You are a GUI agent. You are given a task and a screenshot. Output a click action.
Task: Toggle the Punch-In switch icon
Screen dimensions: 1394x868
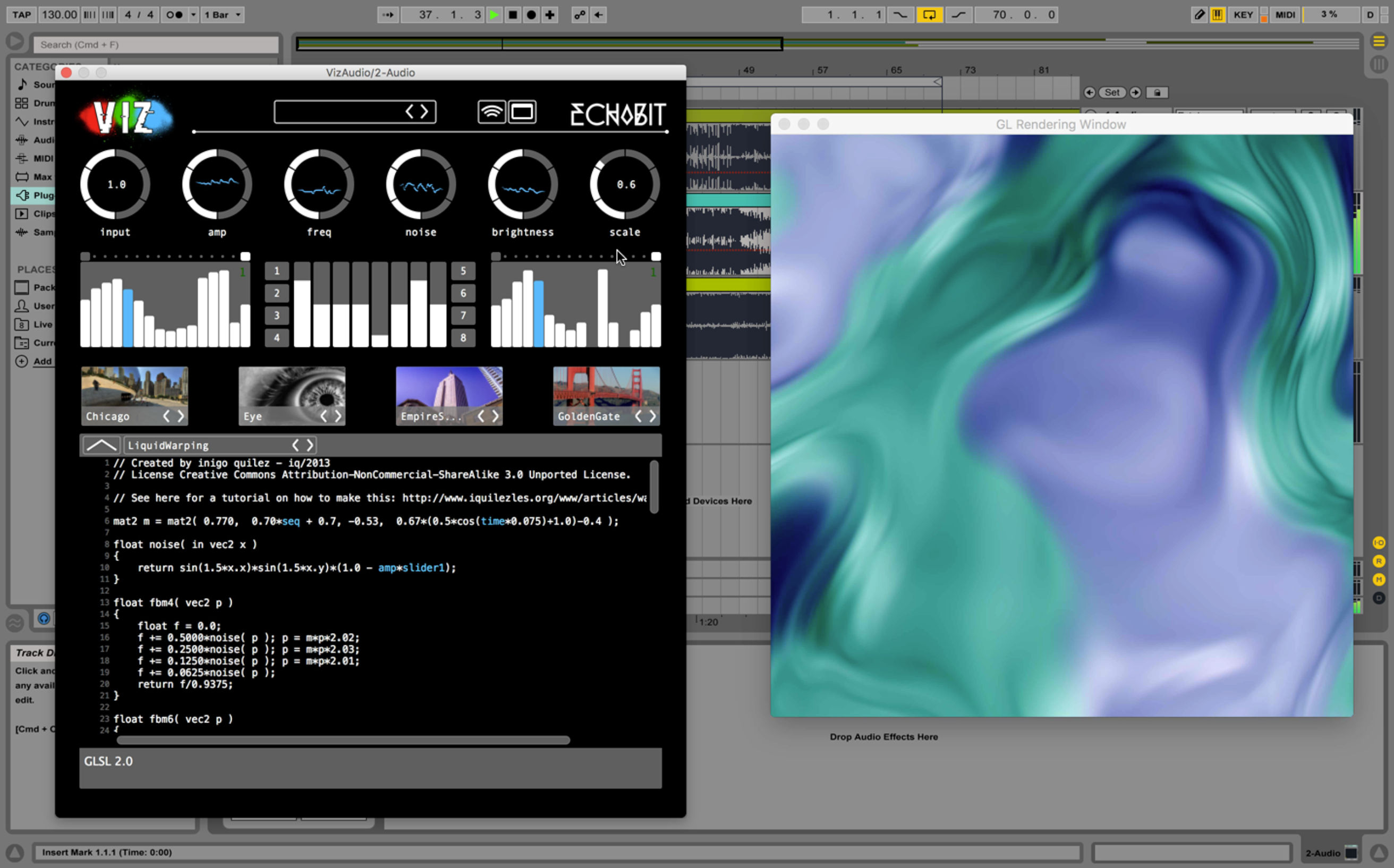900,15
